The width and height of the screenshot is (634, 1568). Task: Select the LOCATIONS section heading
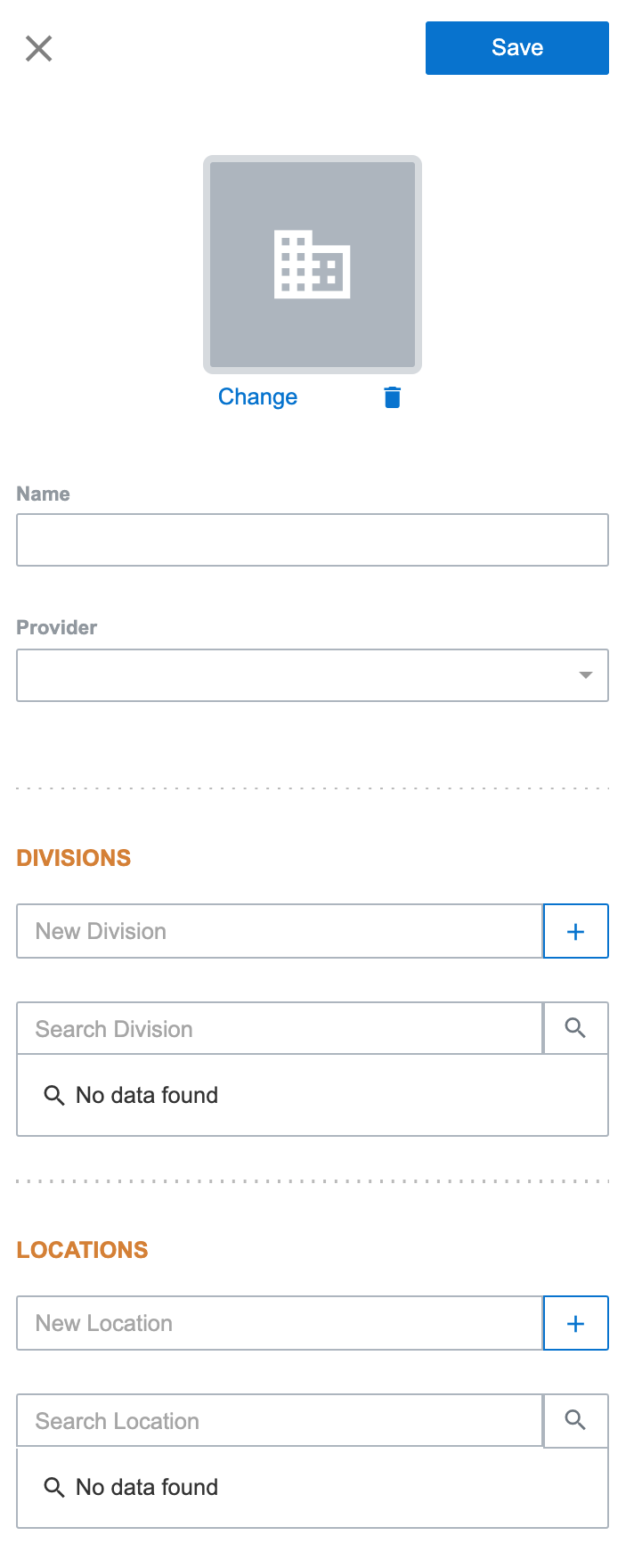[82, 1250]
